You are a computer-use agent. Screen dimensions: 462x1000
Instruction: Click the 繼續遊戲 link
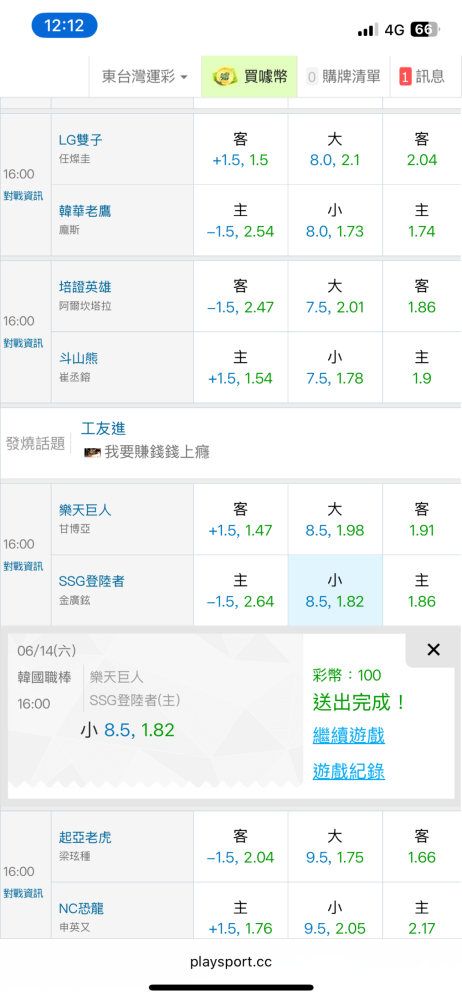[348, 735]
